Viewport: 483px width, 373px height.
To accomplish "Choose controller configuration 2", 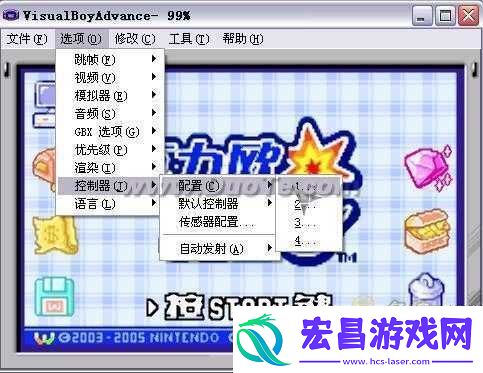I will click(309, 205).
